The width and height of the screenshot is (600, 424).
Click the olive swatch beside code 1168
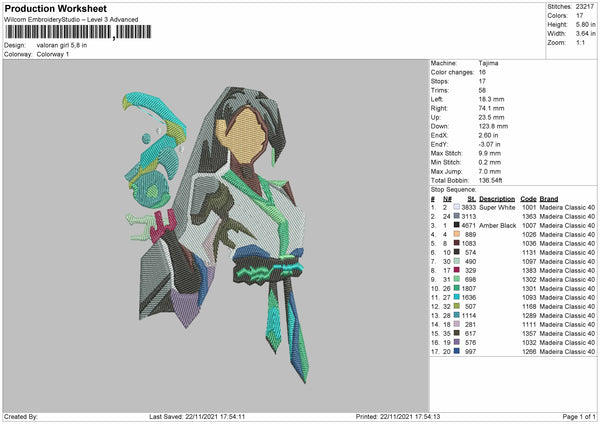click(457, 306)
